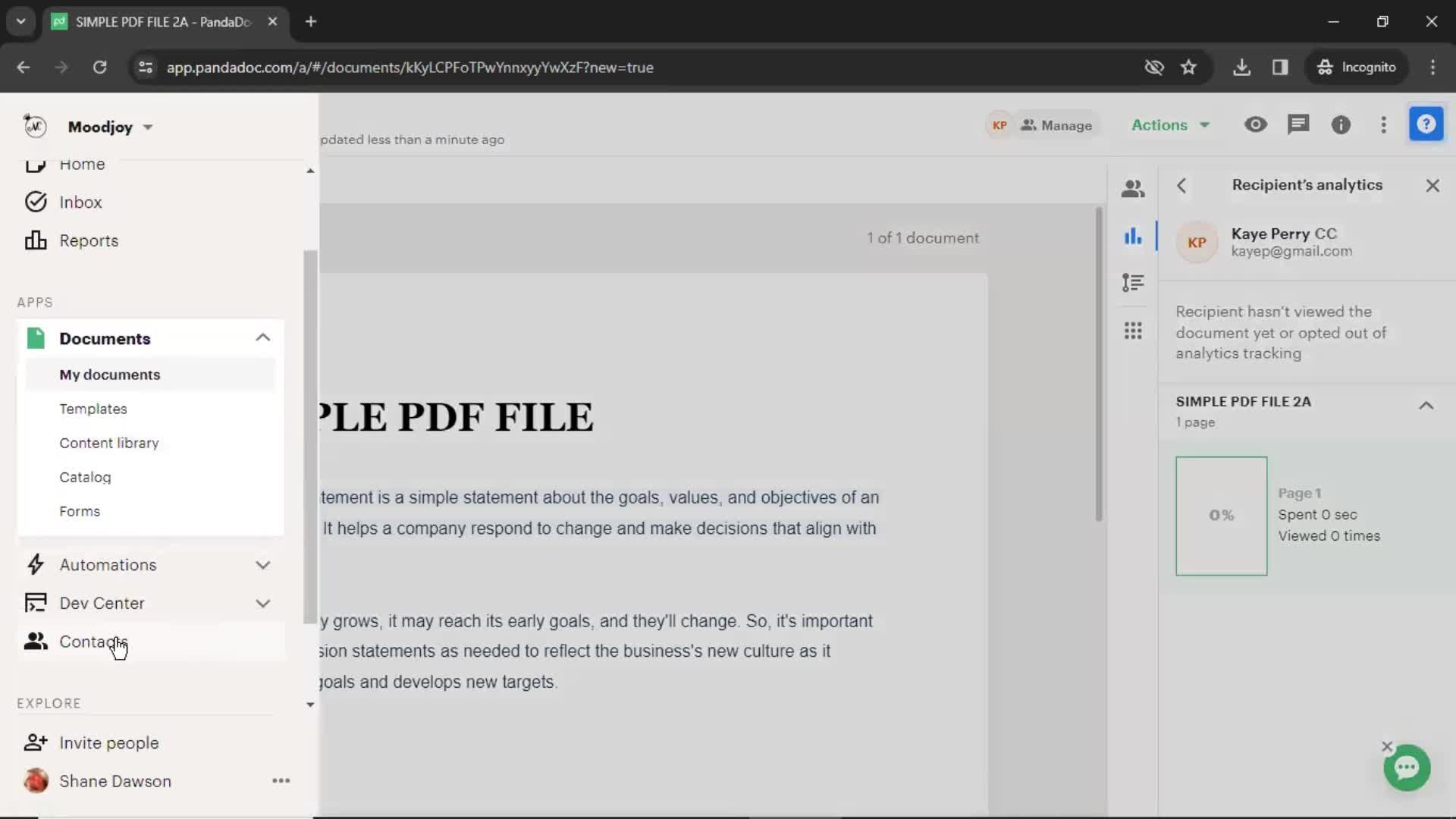Click the info icon in top toolbar
Image resolution: width=1456 pixels, height=819 pixels.
tap(1340, 124)
